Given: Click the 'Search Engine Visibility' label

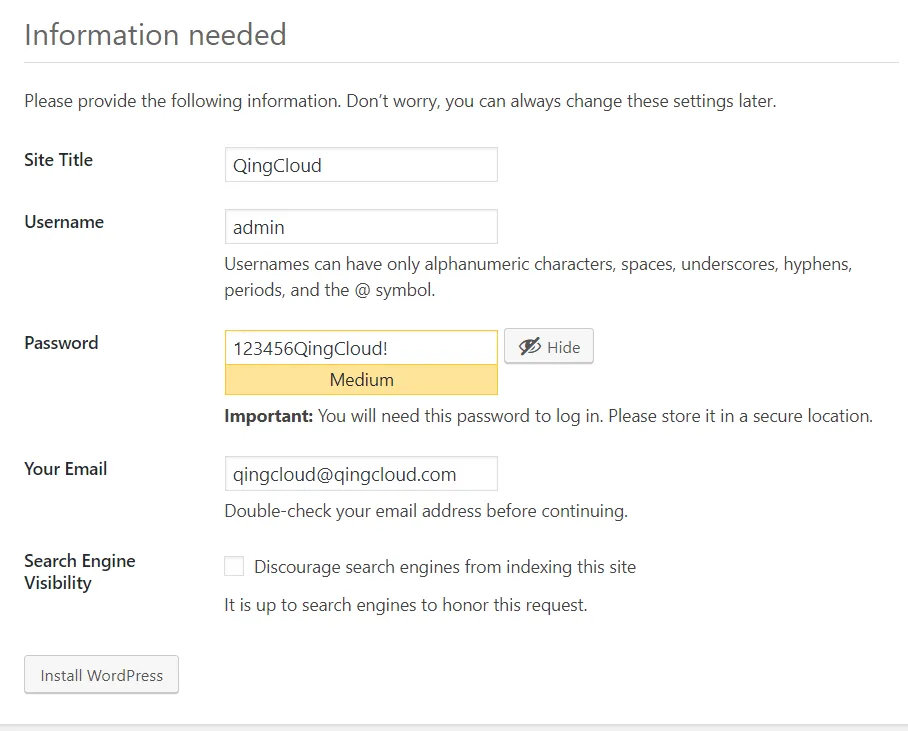Looking at the screenshot, I should click(x=79, y=572).
